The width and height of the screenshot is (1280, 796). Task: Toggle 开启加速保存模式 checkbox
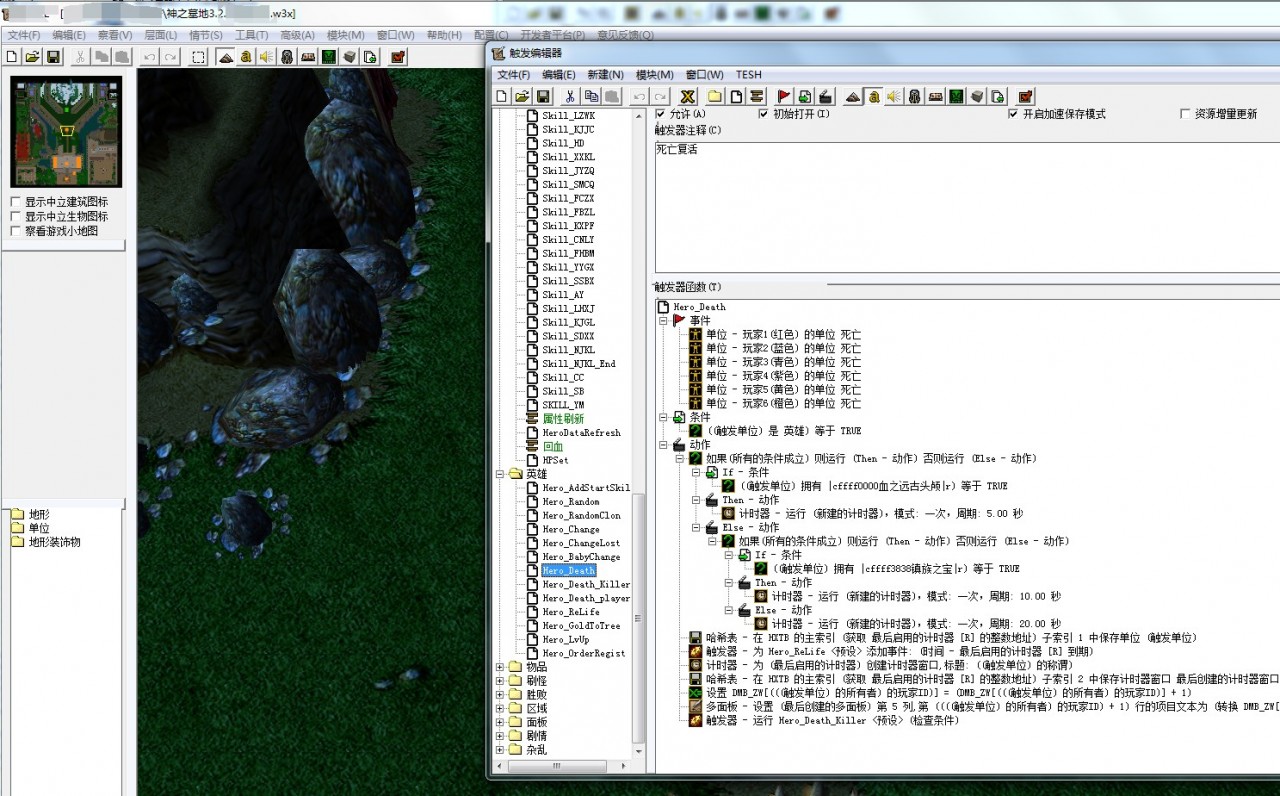1013,114
